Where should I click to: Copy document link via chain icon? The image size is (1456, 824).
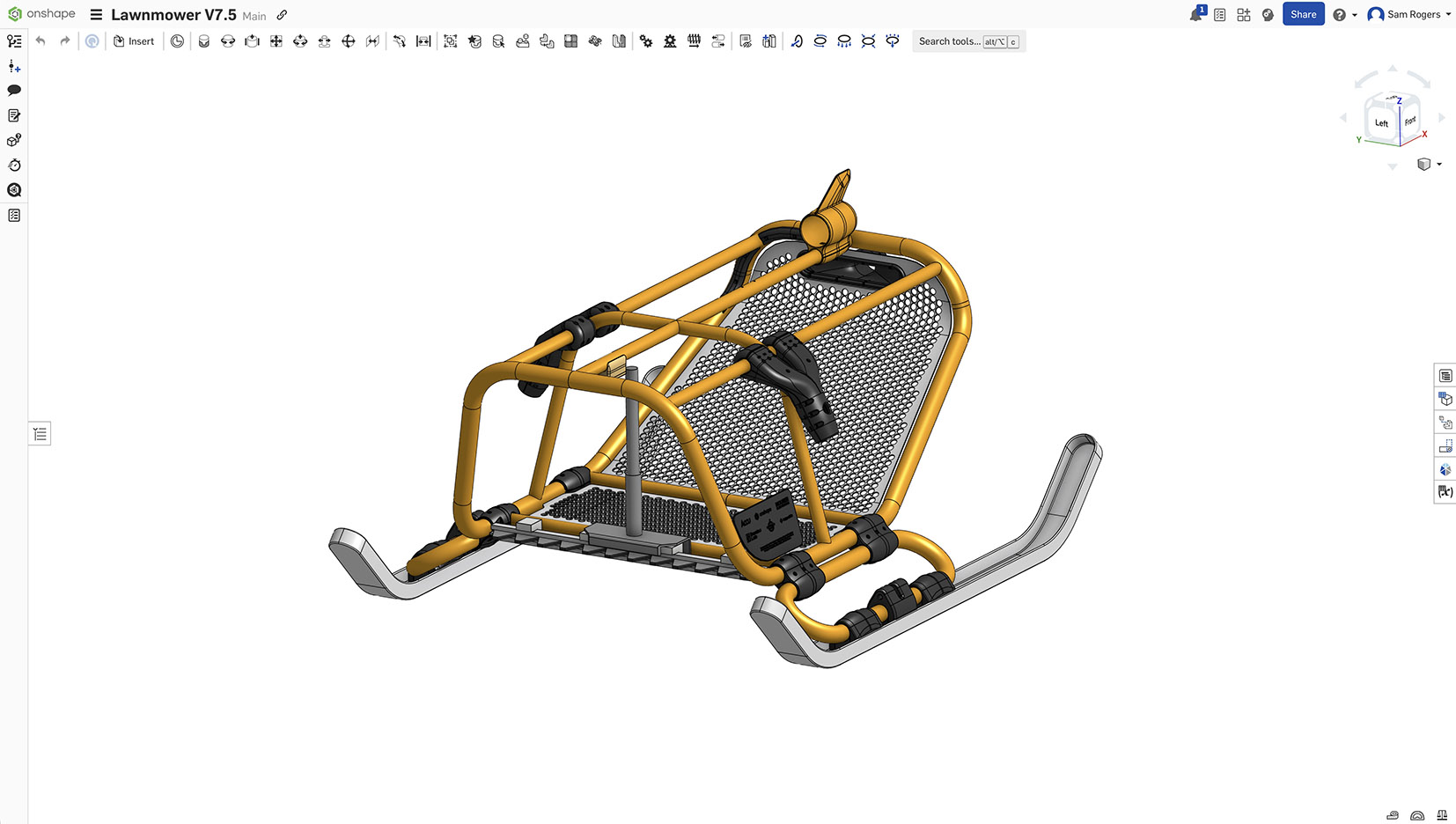(x=282, y=15)
